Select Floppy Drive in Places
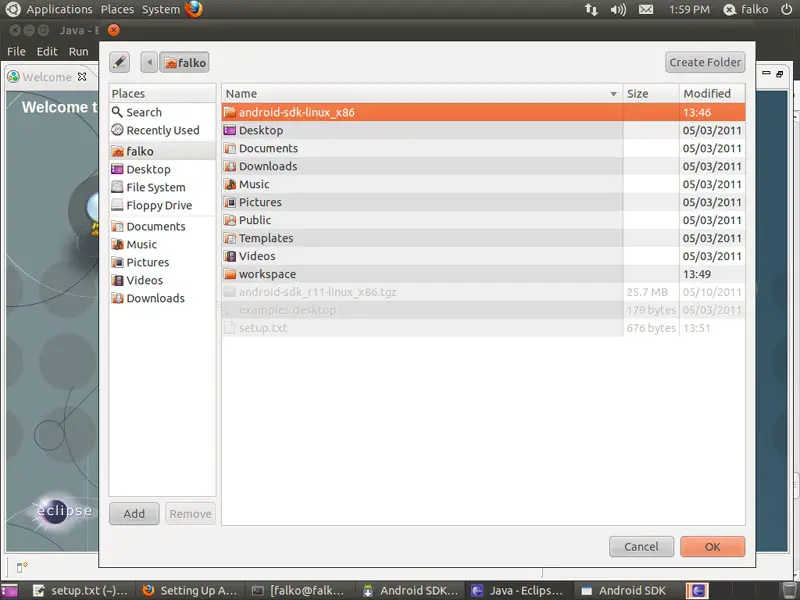 click(162, 205)
